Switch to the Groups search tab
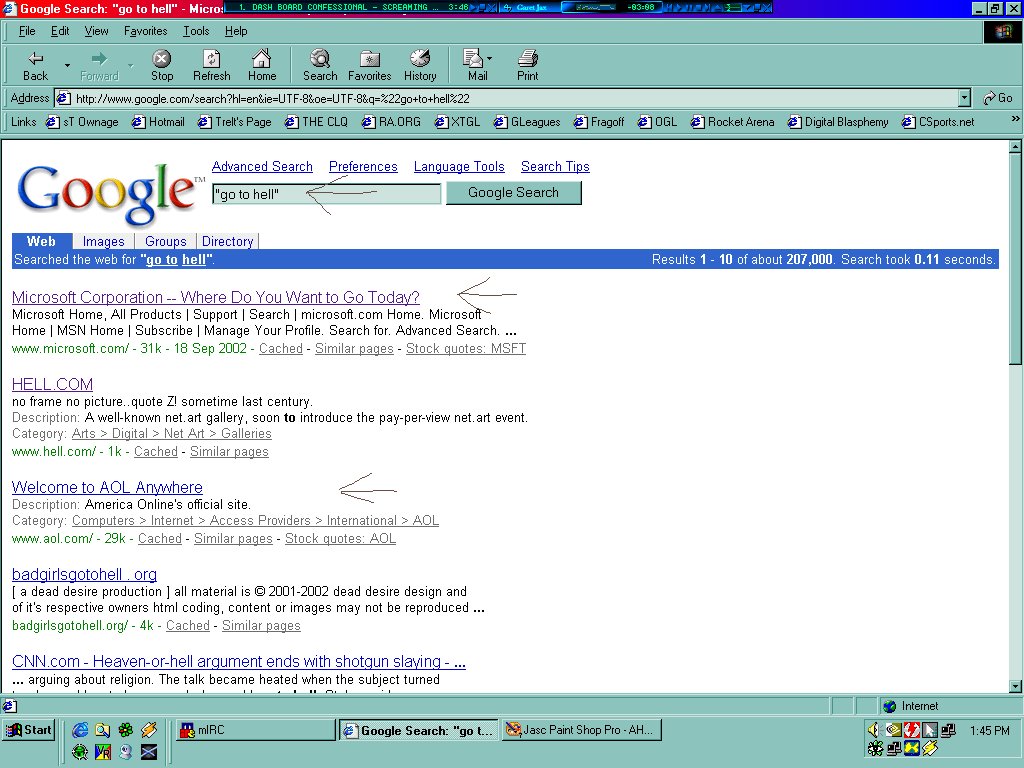This screenshot has height=768, width=1024. coord(165,241)
